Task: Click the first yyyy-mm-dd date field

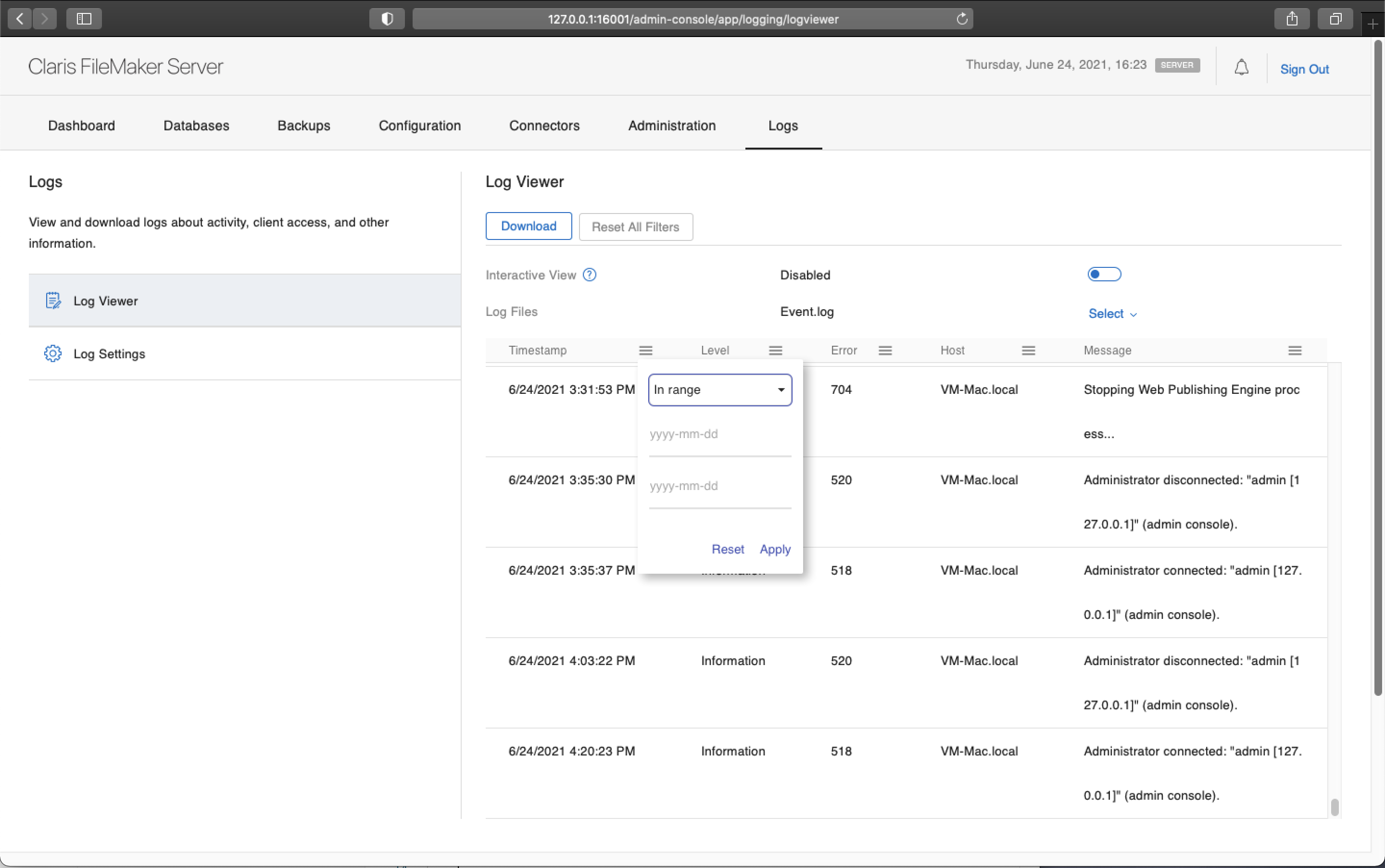Action: click(719, 435)
